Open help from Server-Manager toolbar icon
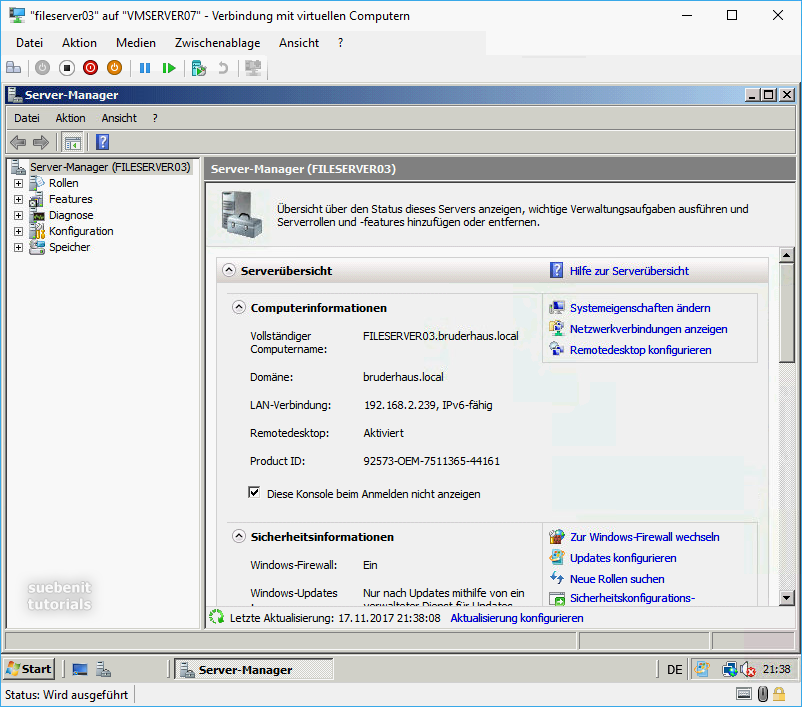The width and height of the screenshot is (802, 707). point(102,142)
